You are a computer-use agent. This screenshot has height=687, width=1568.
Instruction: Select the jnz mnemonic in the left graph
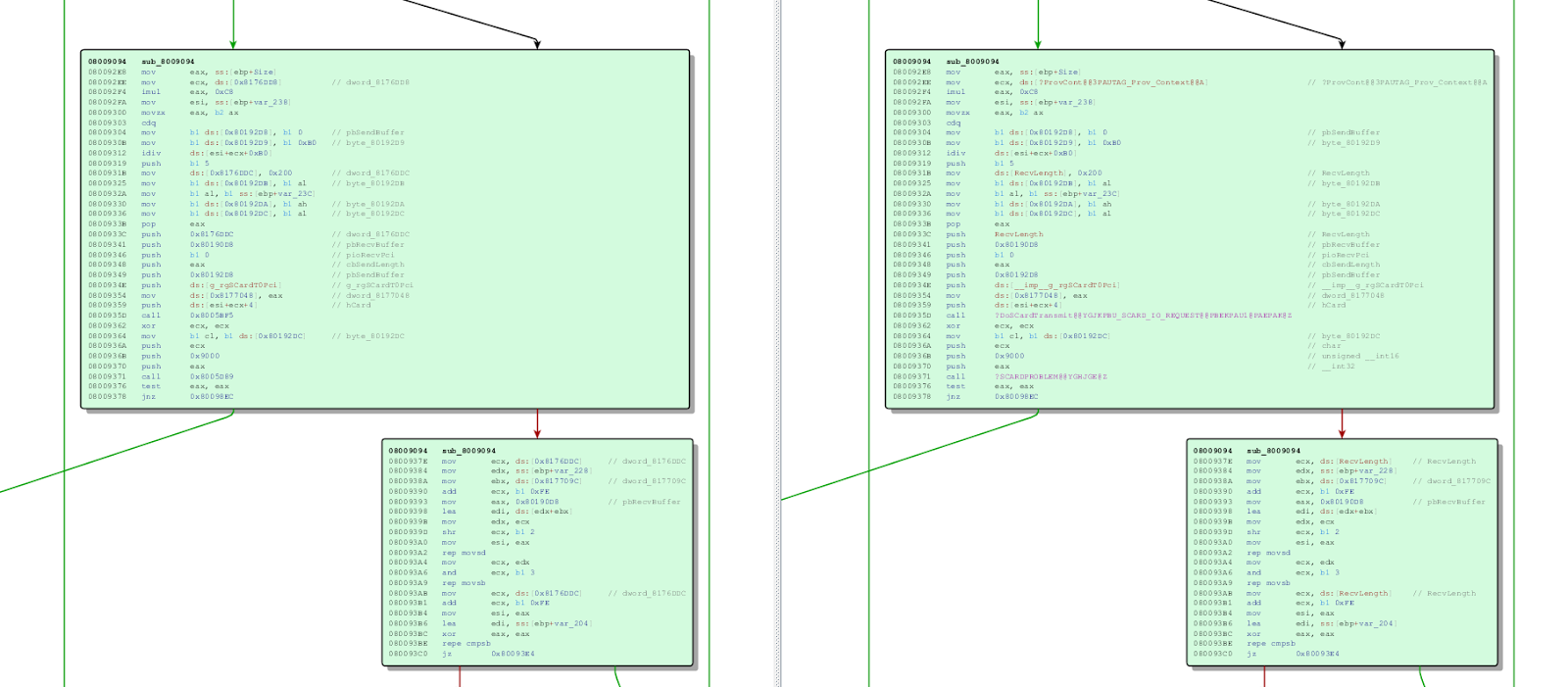pyautogui.click(x=148, y=397)
